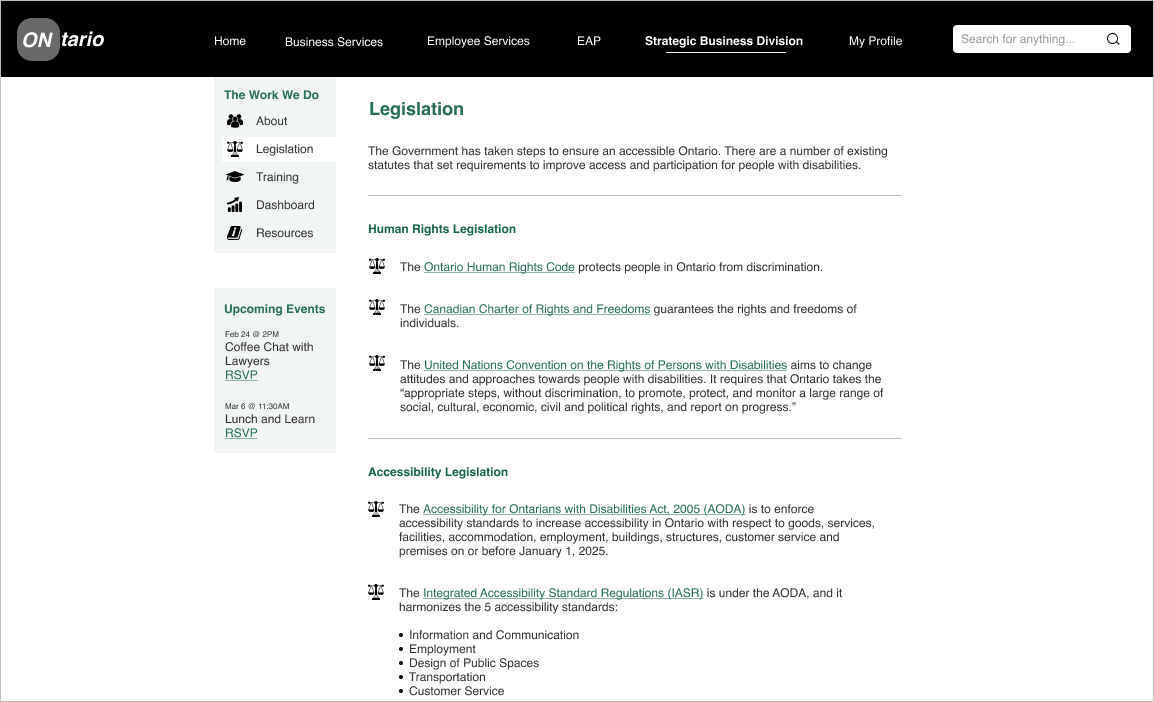Click scales icon beside Ontario Human Rights Code
The image size is (1154, 702).
[x=377, y=266]
